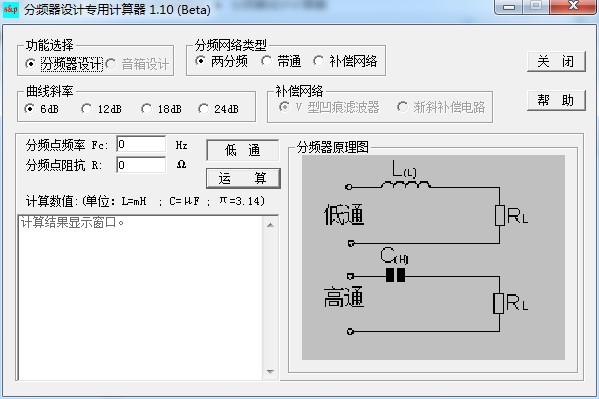
Task: Click the results scrollbar down arrow
Action: (270, 371)
